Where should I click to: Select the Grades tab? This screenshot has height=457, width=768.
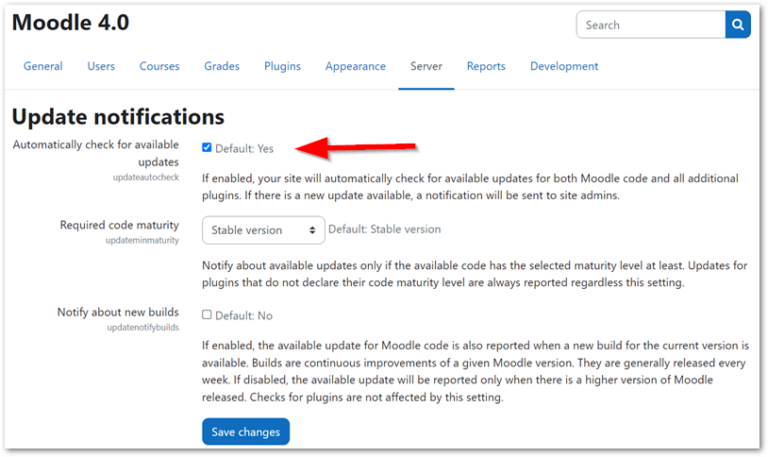[x=222, y=67]
